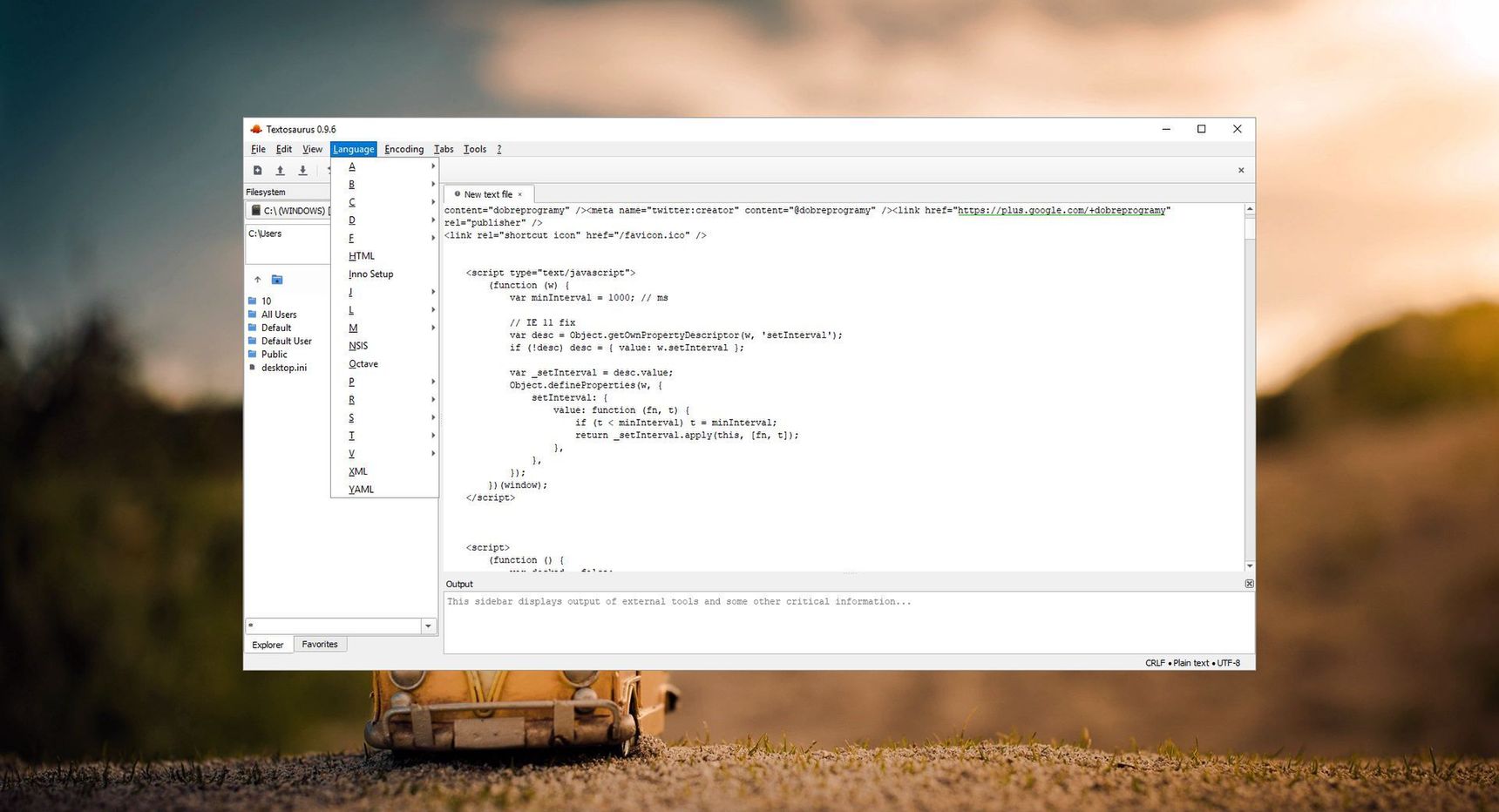Click the file filter input field
Viewport: 1499px width, 812px height.
point(334,626)
